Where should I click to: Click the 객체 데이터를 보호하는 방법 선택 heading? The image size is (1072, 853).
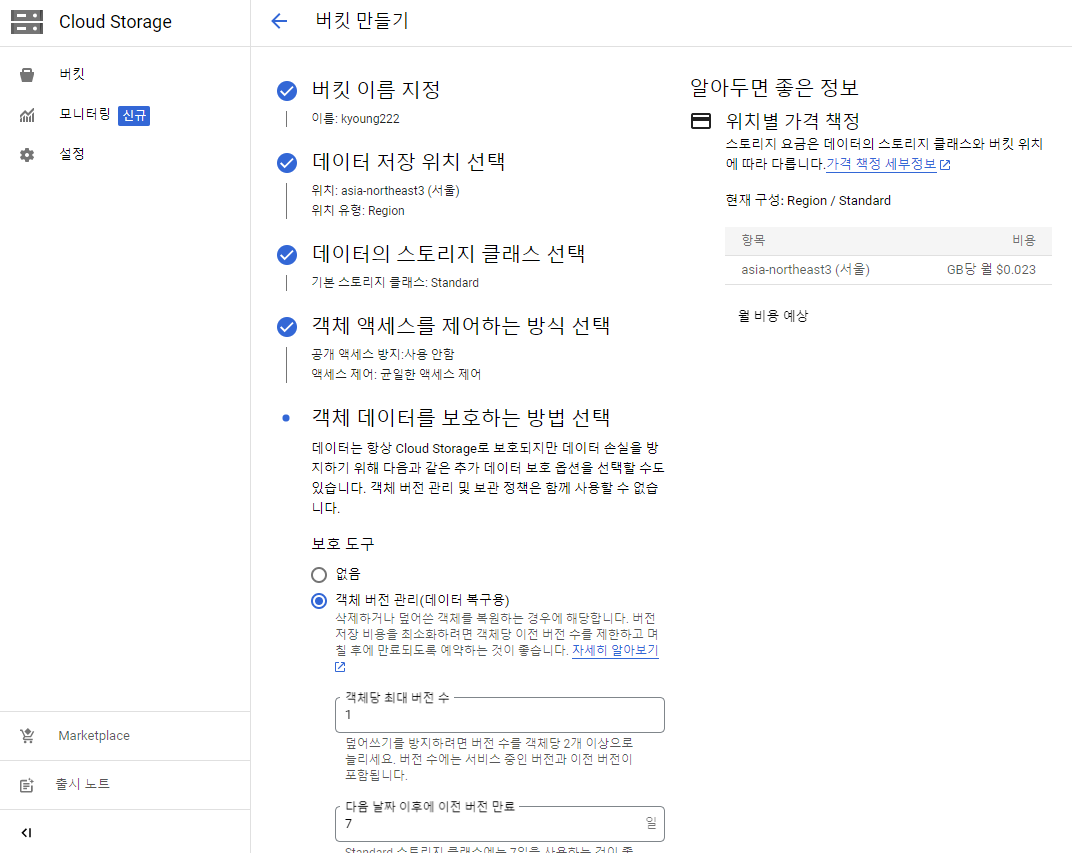tap(461, 417)
